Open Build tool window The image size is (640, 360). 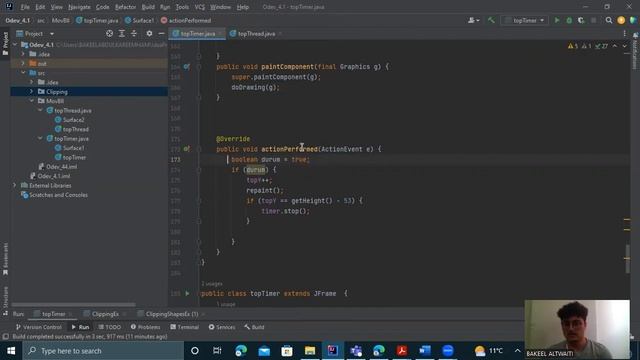[254, 327]
